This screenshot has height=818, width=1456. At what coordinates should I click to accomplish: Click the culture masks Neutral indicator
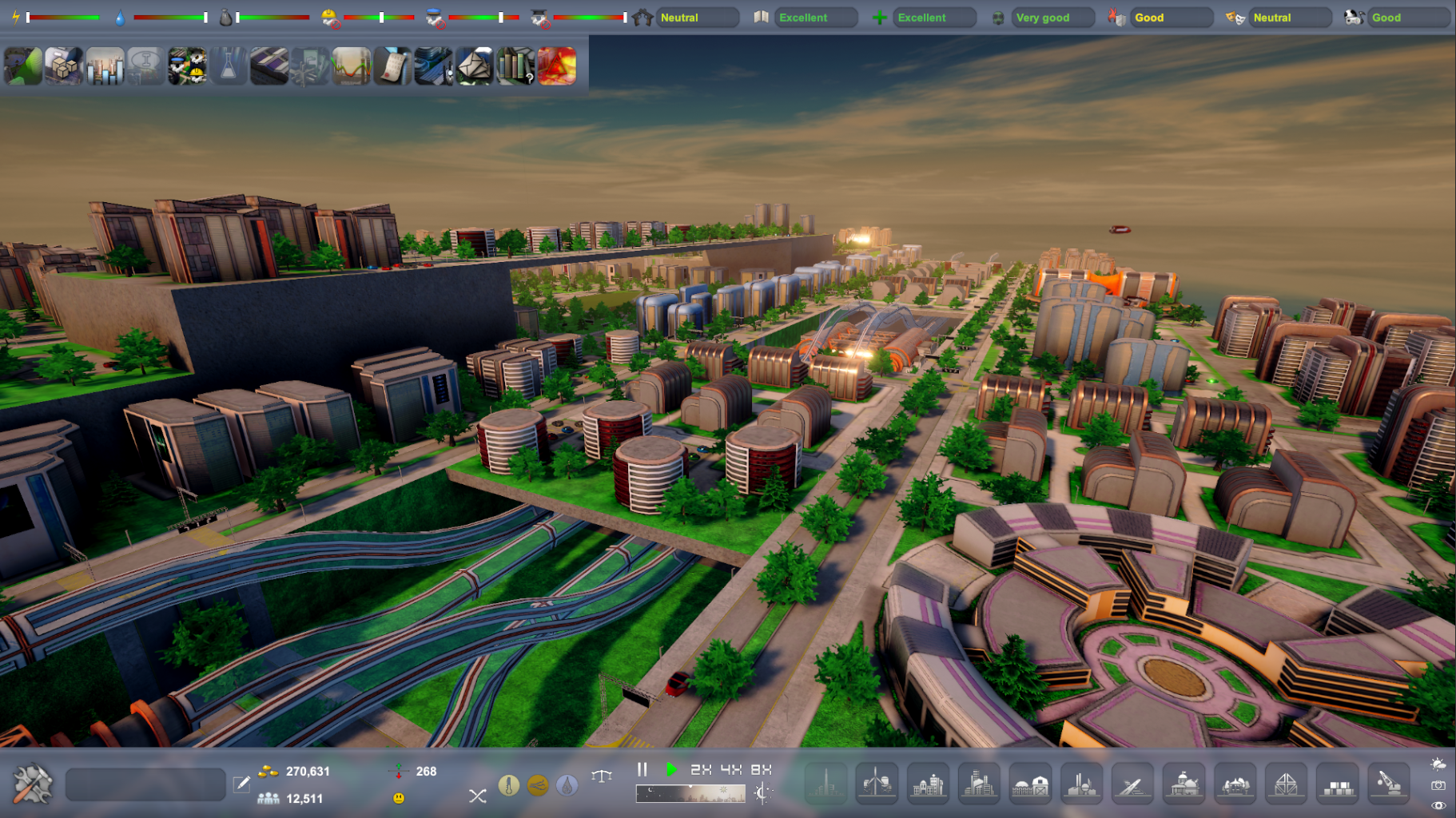[1291, 18]
